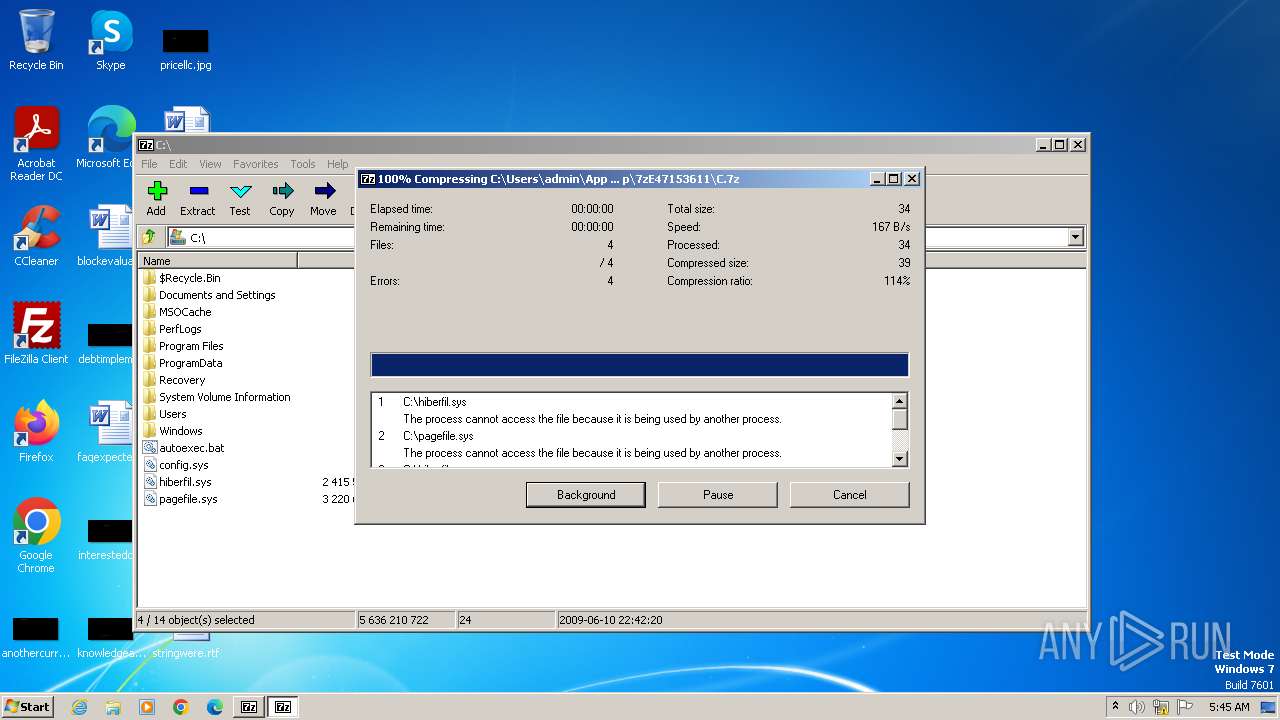Select the CCleaner desktop icon
This screenshot has width=1280, height=720.
pyautogui.click(x=36, y=236)
